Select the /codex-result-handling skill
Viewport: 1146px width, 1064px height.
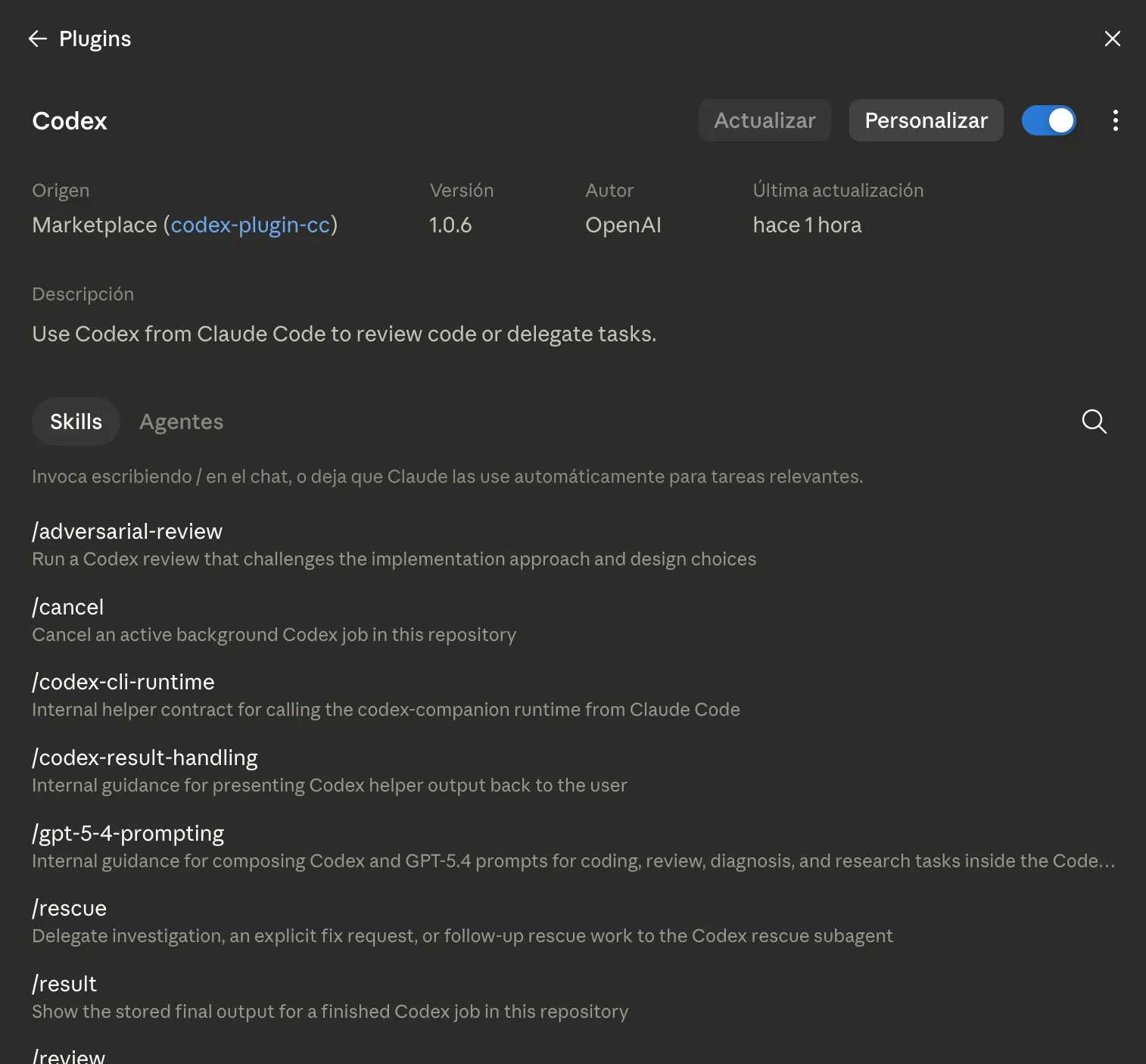pos(145,758)
